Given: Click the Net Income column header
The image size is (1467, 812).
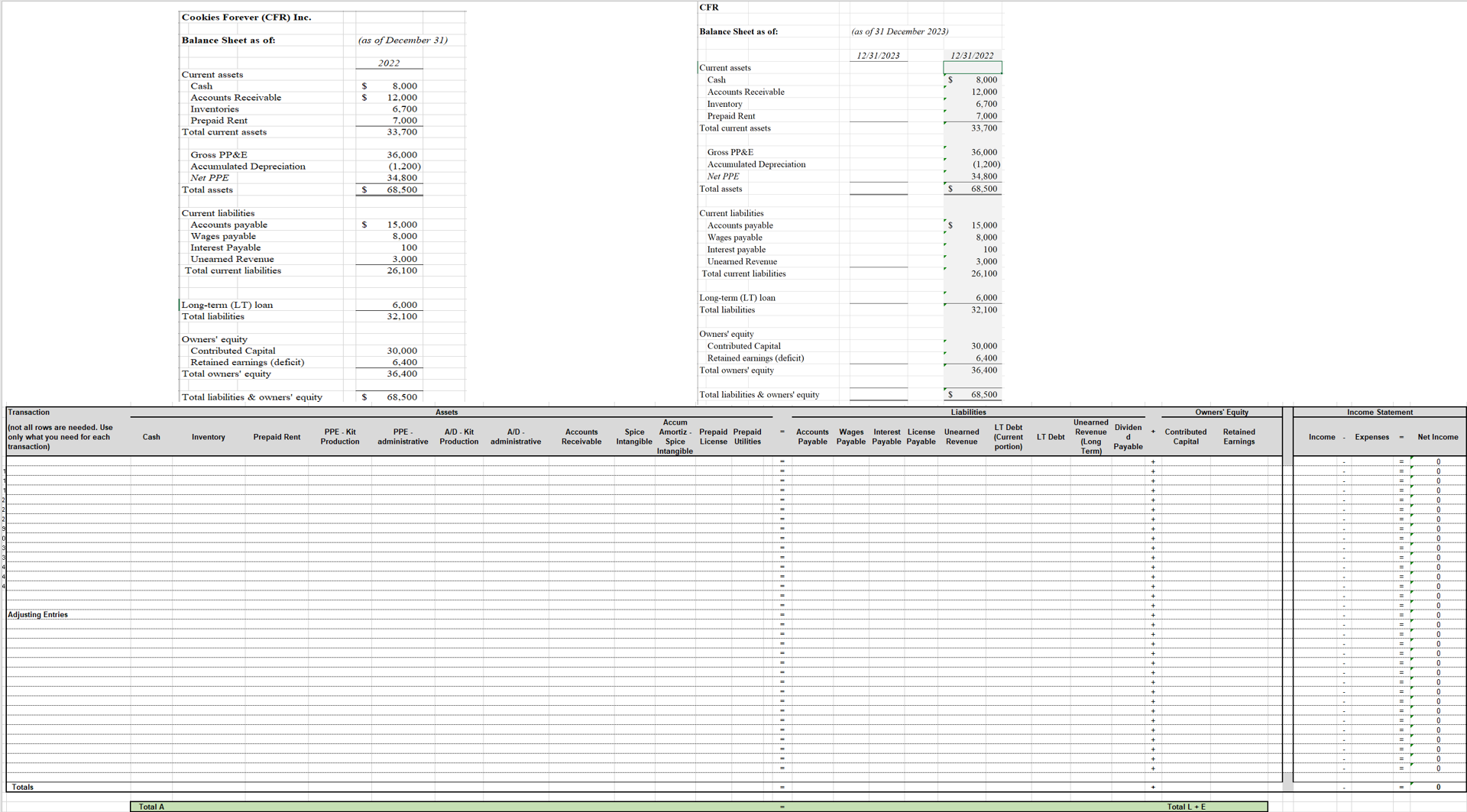Looking at the screenshot, I should pyautogui.click(x=1438, y=437).
